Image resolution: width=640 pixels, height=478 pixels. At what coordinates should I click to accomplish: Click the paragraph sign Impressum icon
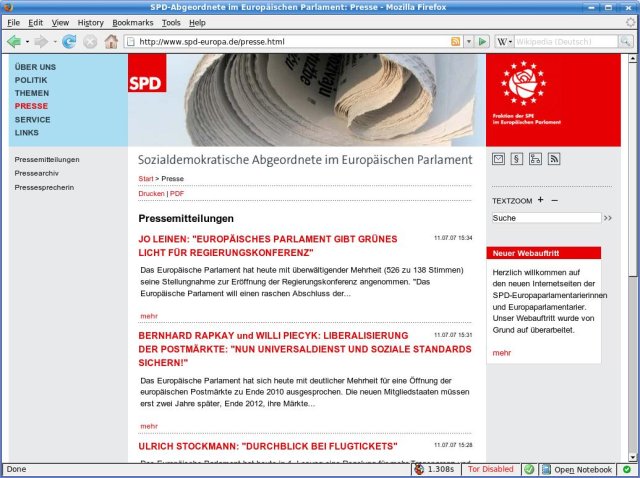[517, 159]
